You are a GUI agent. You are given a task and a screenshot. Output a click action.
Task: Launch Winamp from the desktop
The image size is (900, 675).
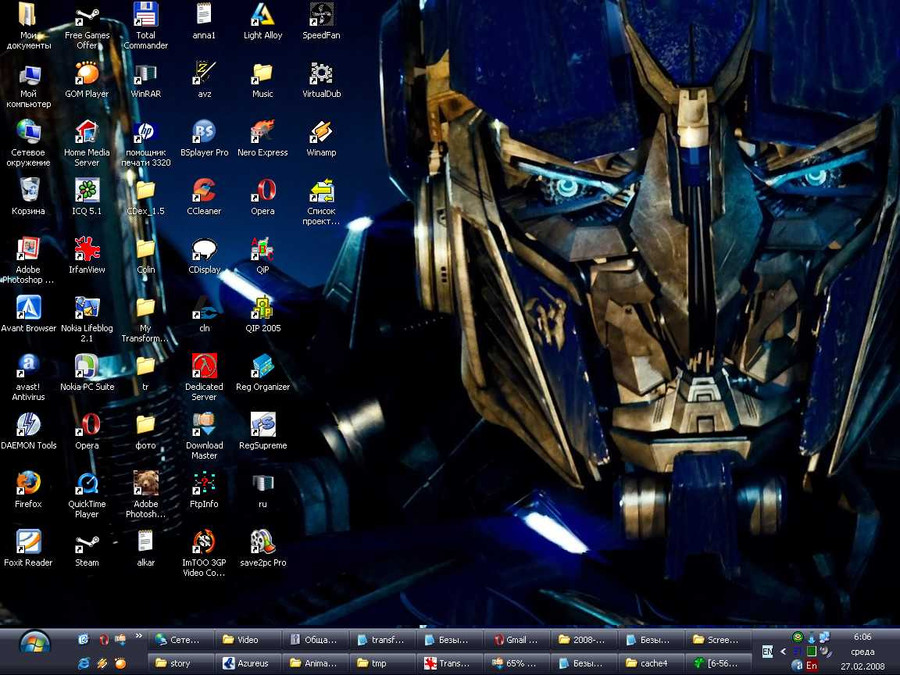(x=321, y=139)
